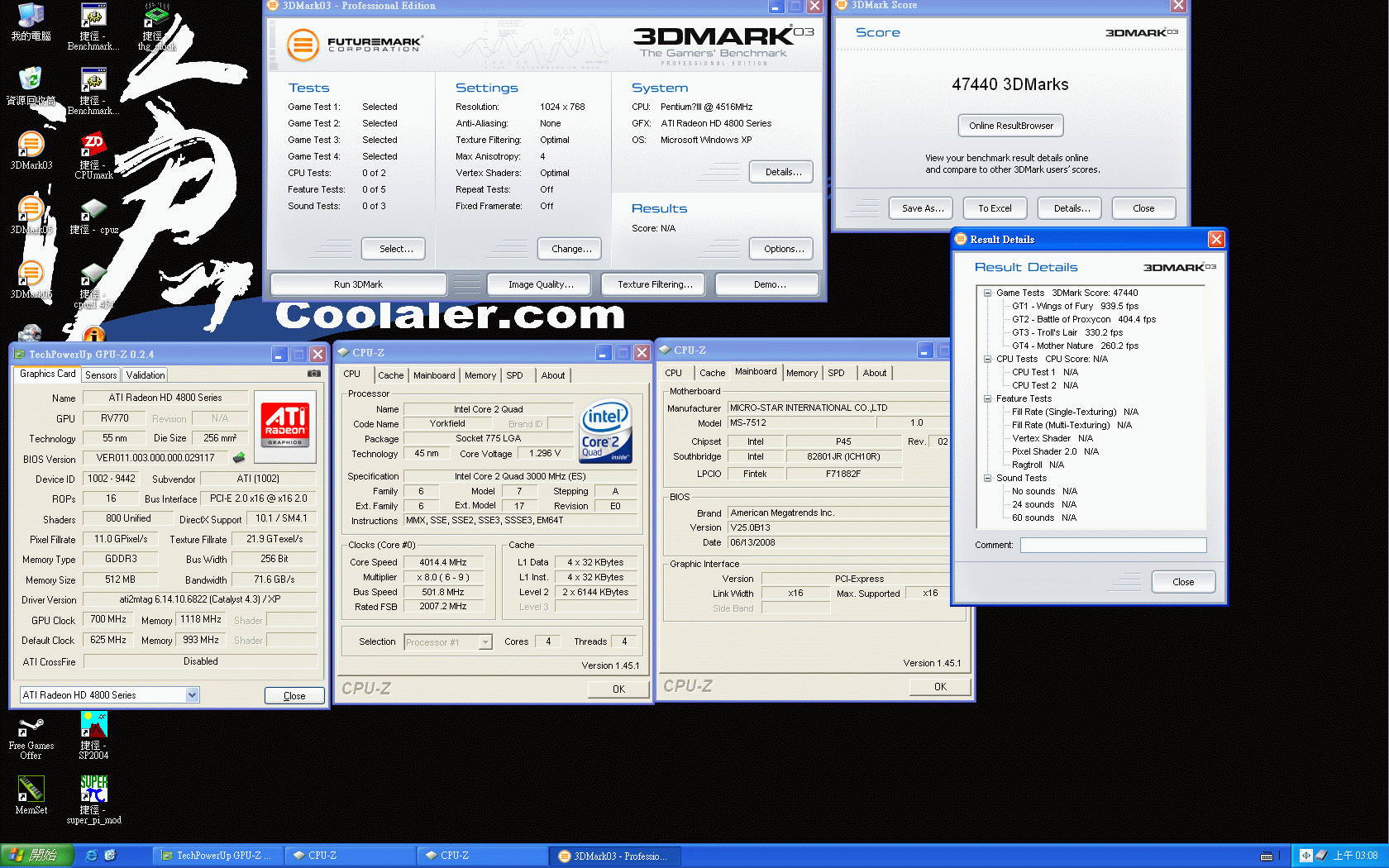Click the To Excel button
The height and width of the screenshot is (868, 1389).
click(995, 208)
